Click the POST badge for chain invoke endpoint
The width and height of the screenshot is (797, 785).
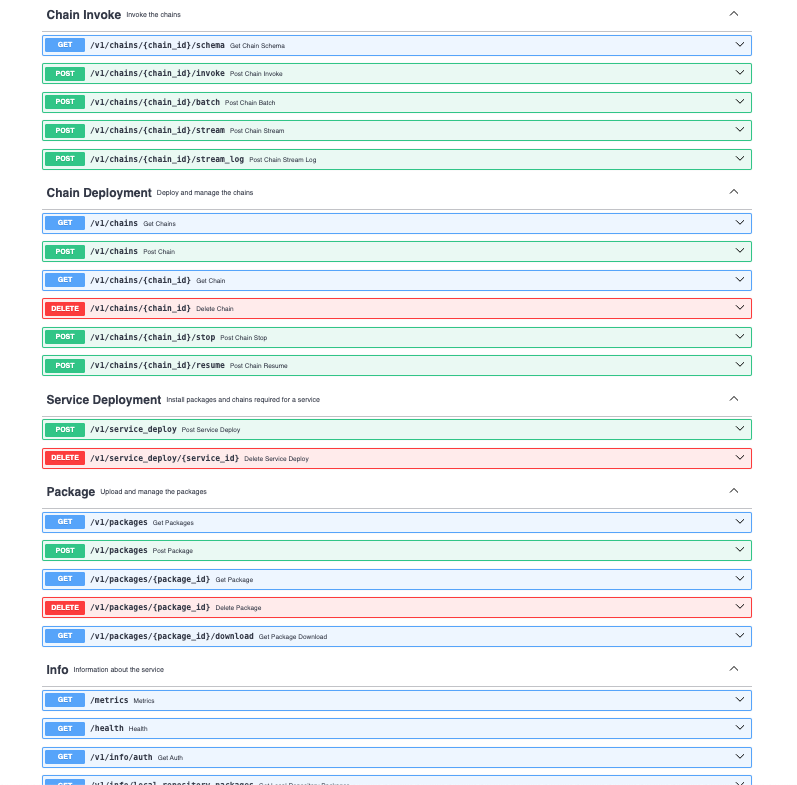[x=65, y=73]
